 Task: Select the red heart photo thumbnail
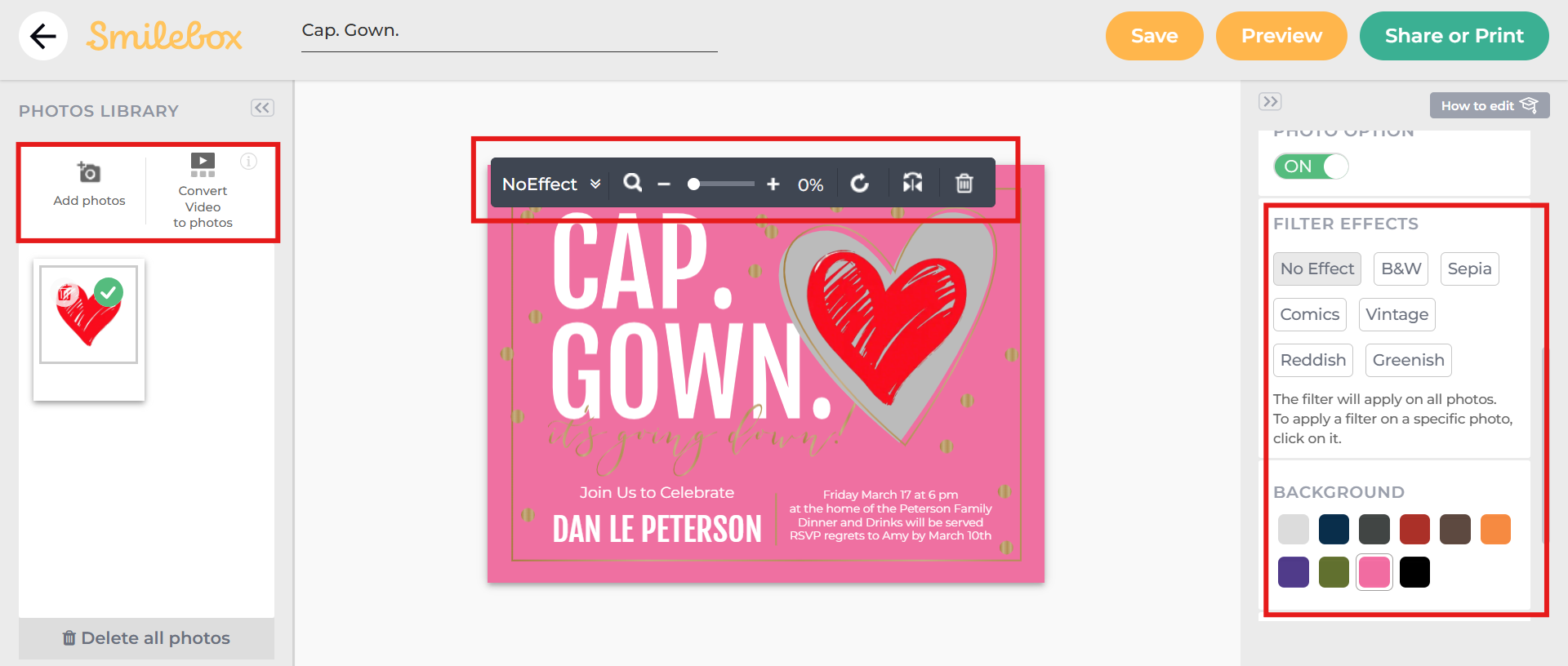89,314
